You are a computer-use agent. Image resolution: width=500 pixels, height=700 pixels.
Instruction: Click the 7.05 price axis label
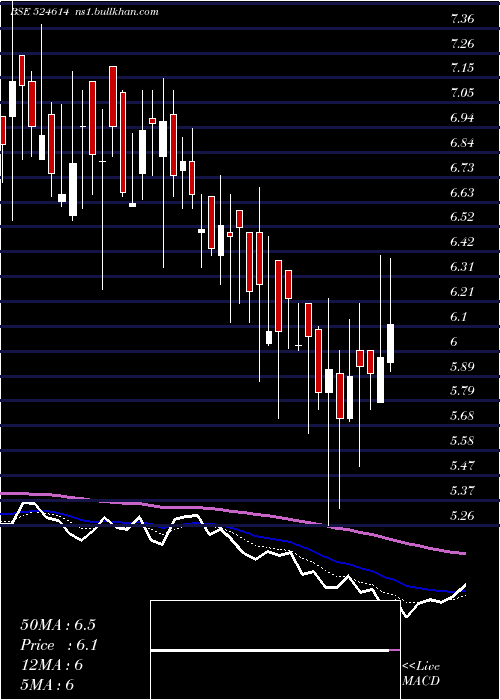[462, 93]
